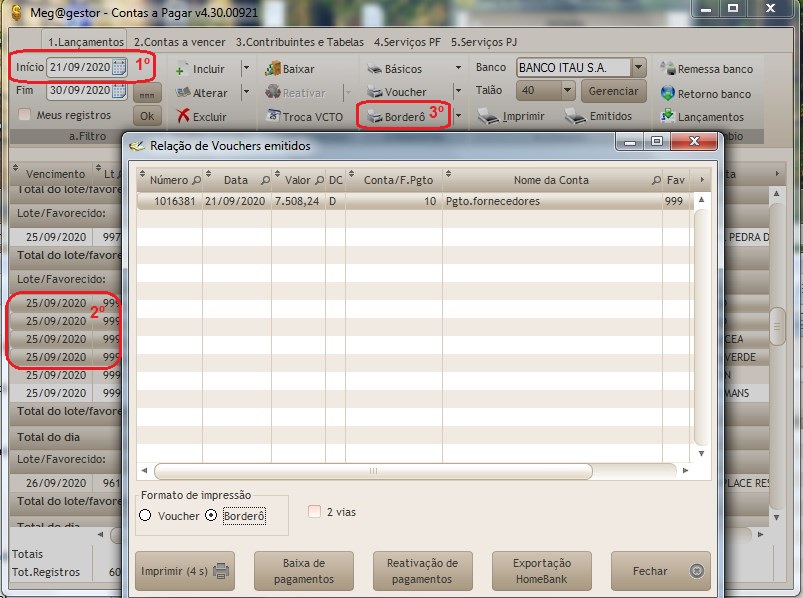Click the Imprimir printer icon
This screenshot has width=803, height=598.
pos(488,116)
